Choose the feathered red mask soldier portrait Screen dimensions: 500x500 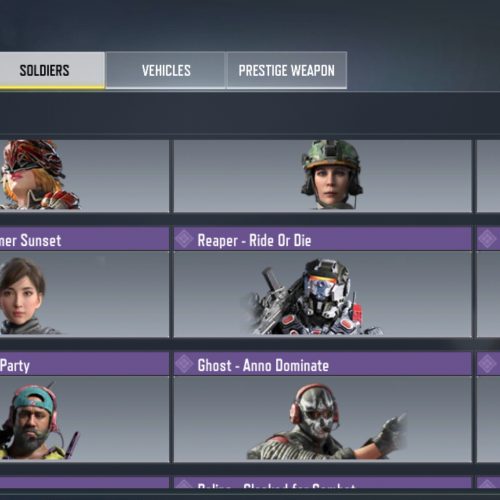(39, 175)
